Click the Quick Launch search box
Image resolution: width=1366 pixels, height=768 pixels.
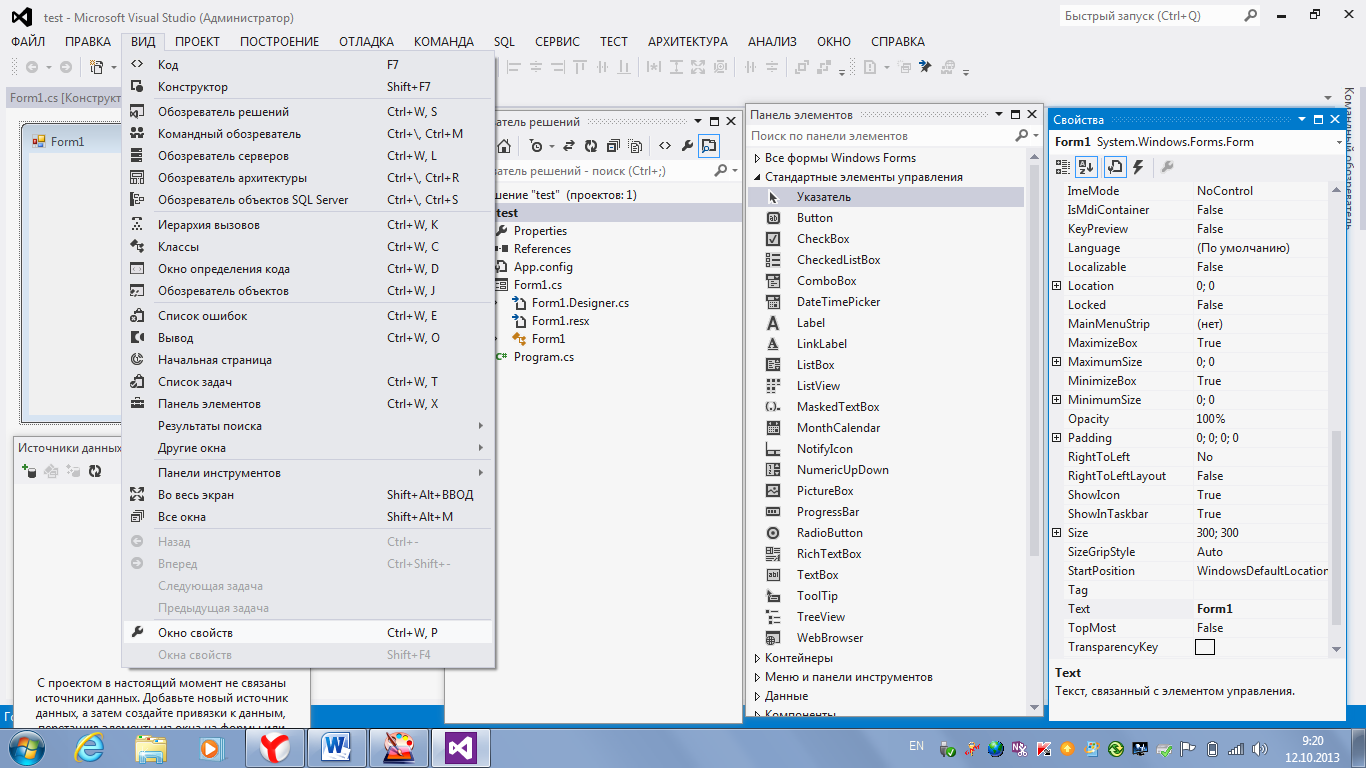point(1160,16)
